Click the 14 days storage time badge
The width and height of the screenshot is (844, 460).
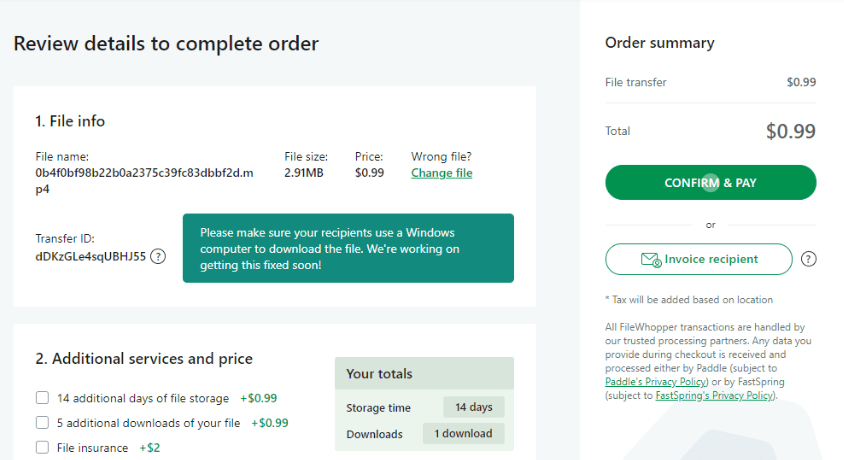tap(474, 407)
